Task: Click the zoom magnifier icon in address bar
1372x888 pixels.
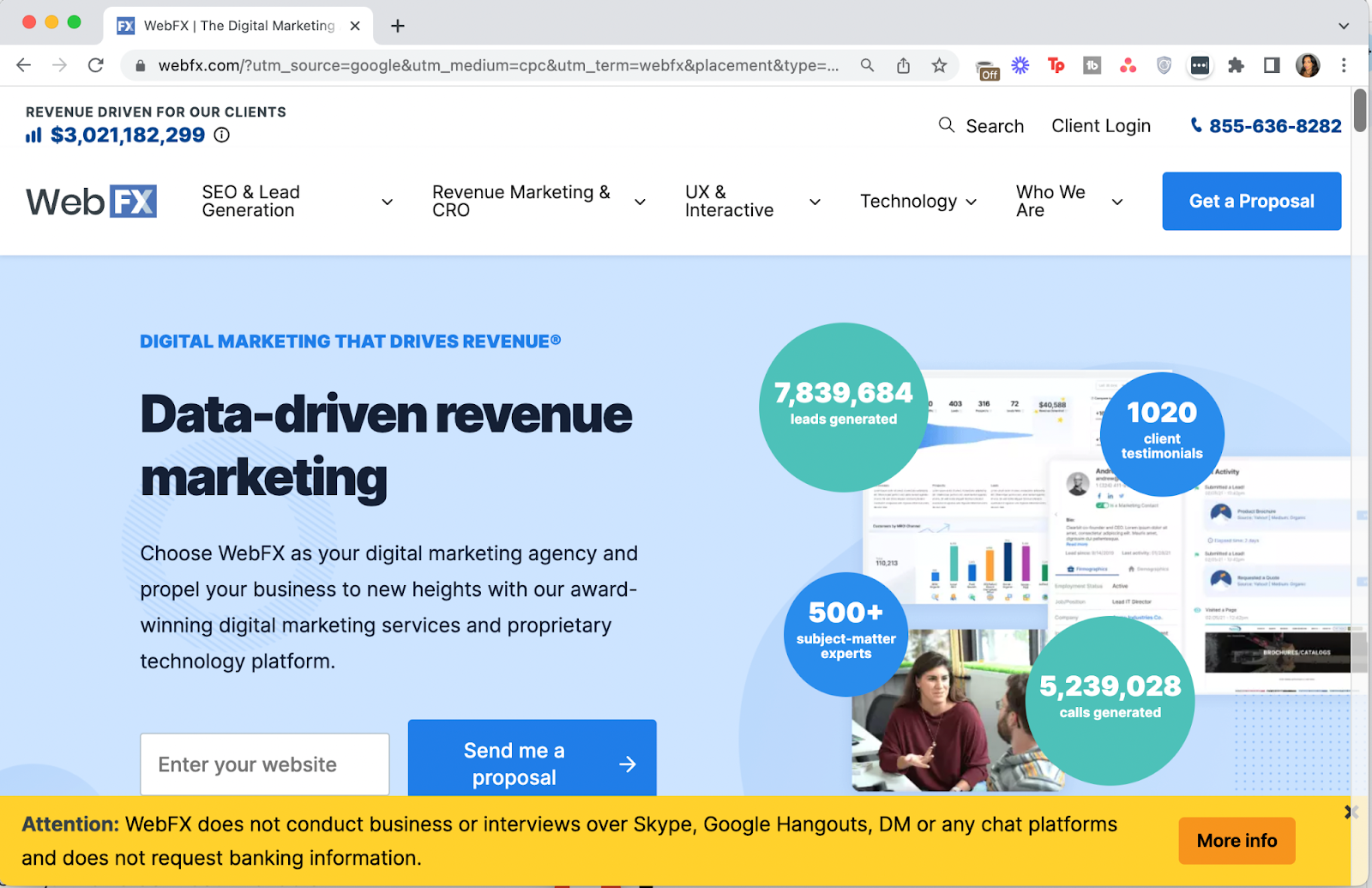Action: pyautogui.click(x=868, y=65)
